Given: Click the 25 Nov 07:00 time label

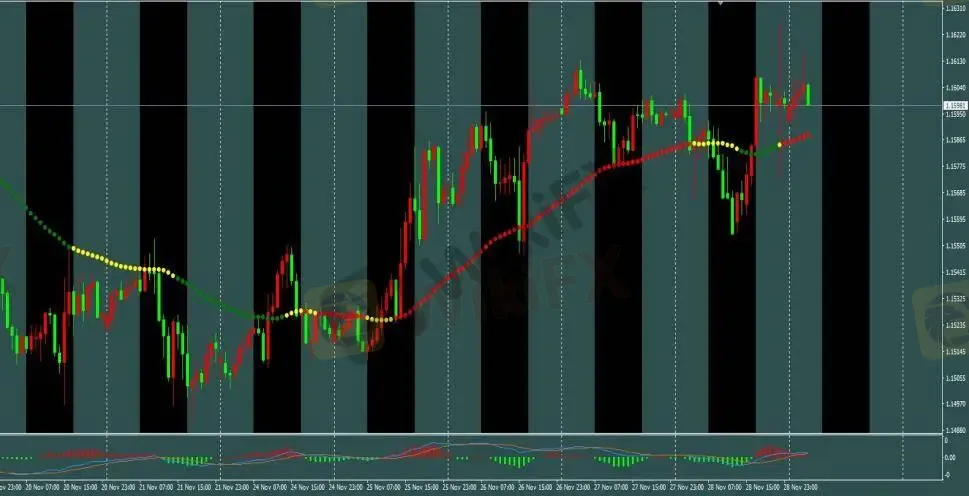Looking at the screenshot, I should pos(384,487).
